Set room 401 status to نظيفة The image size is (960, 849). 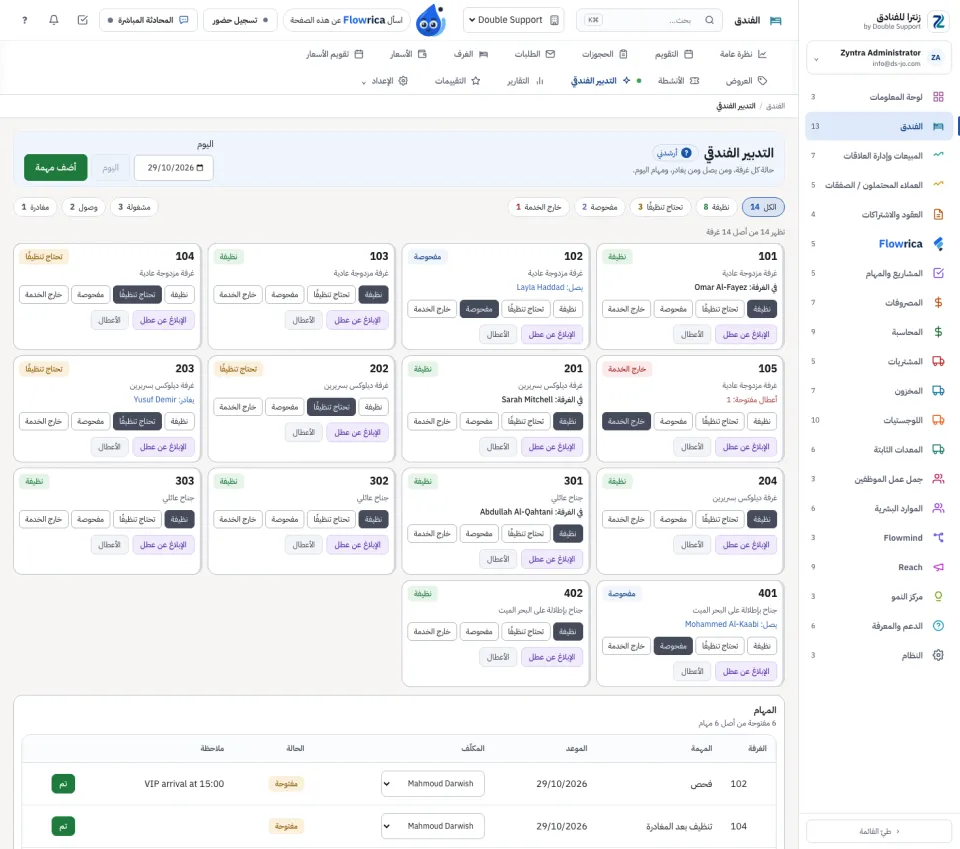(762, 646)
